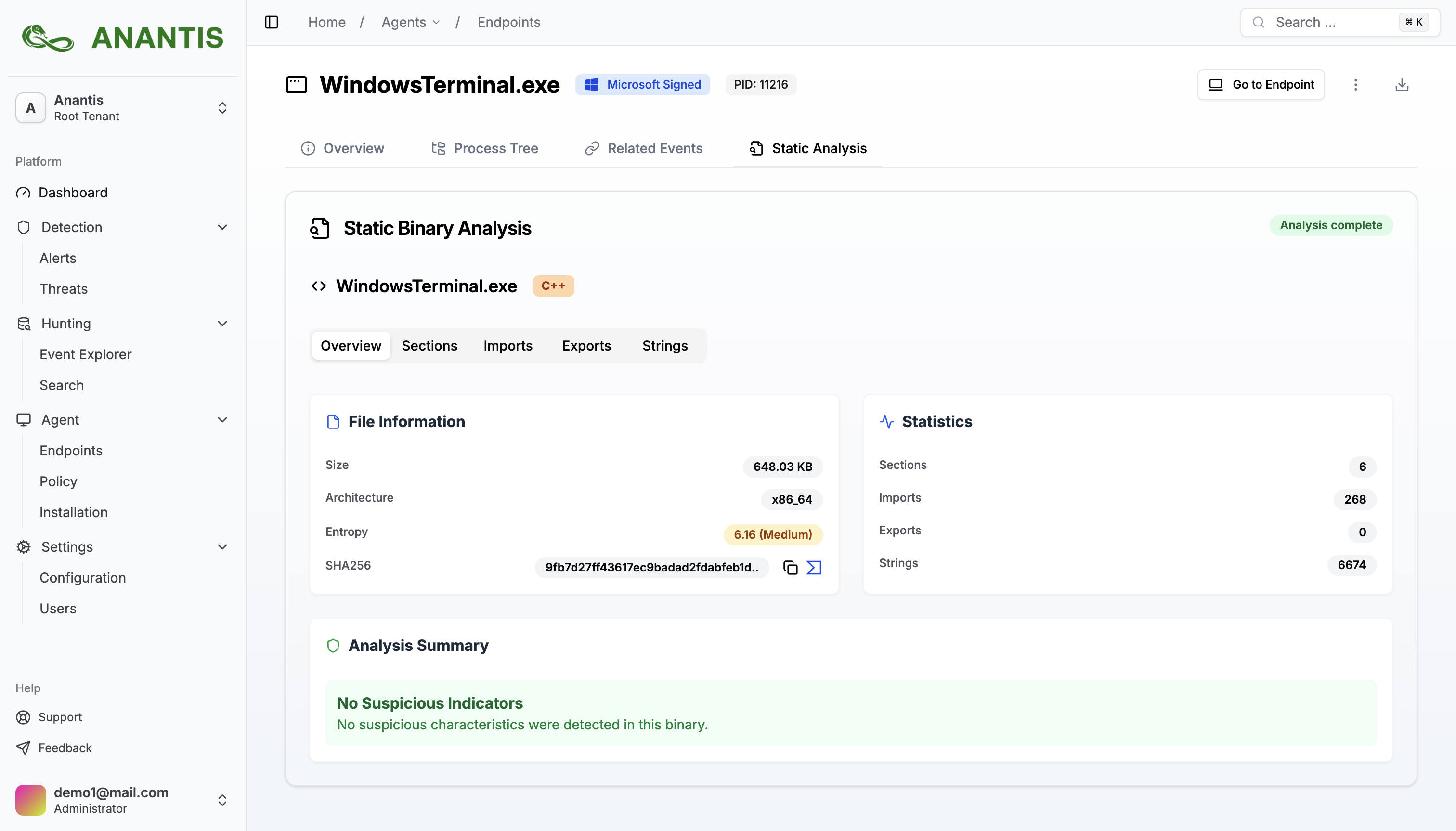Open the Exports sub-tab
Image resolution: width=1456 pixels, height=831 pixels.
tap(586, 346)
